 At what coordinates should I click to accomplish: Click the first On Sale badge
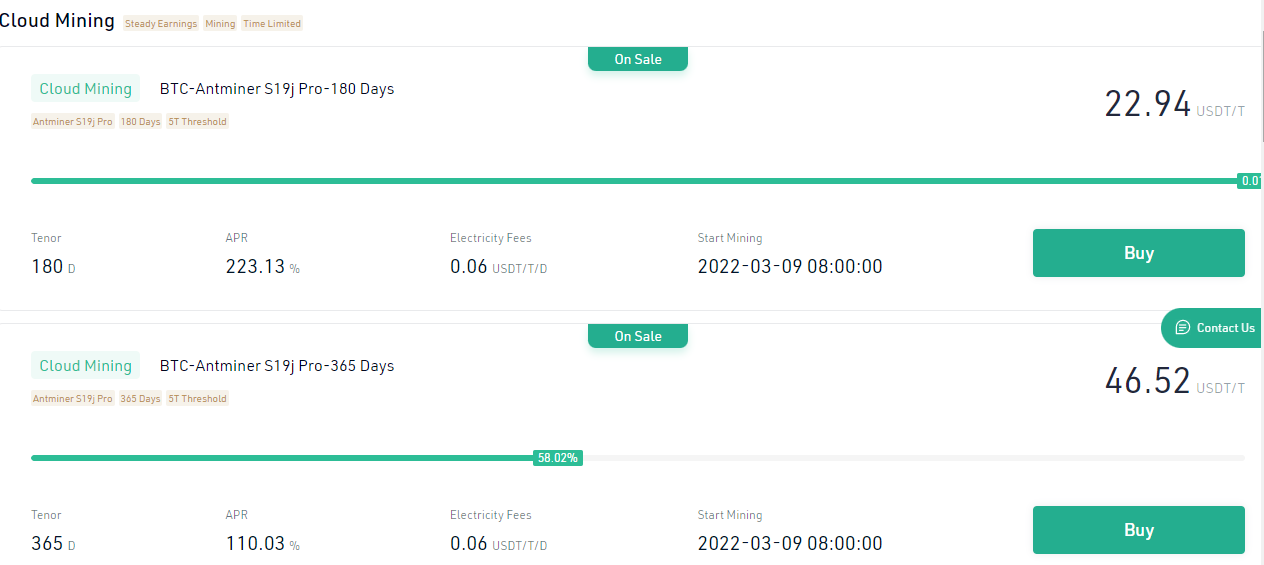[x=638, y=59]
